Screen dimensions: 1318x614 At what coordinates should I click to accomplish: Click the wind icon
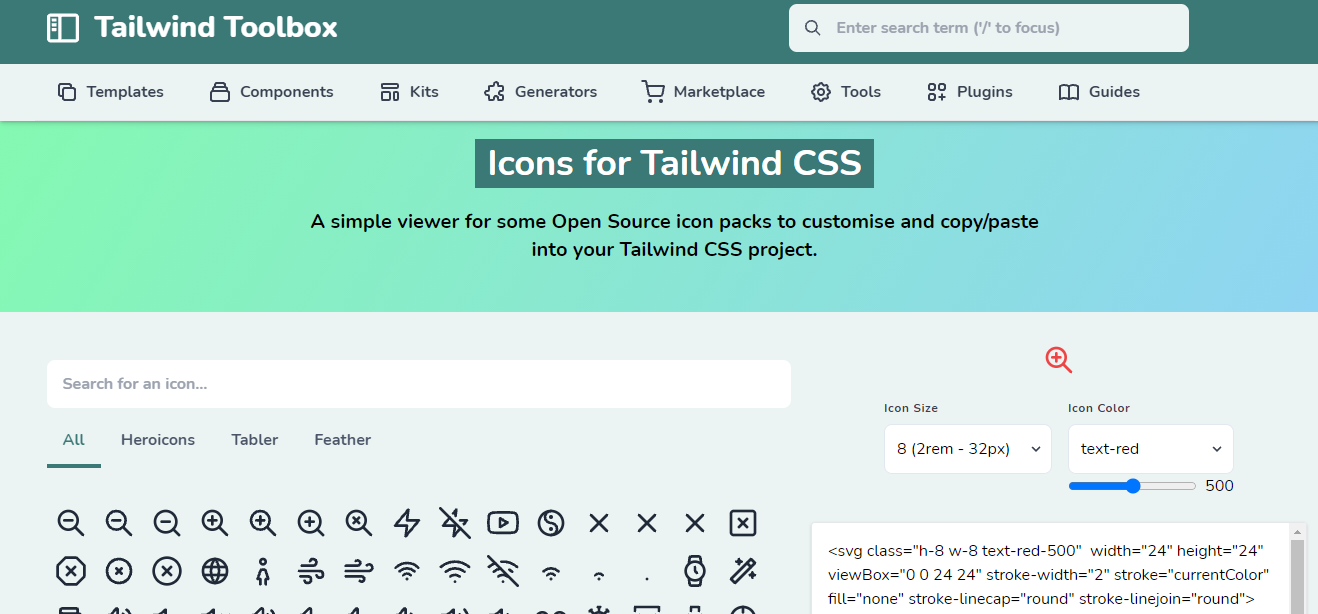pos(311,571)
